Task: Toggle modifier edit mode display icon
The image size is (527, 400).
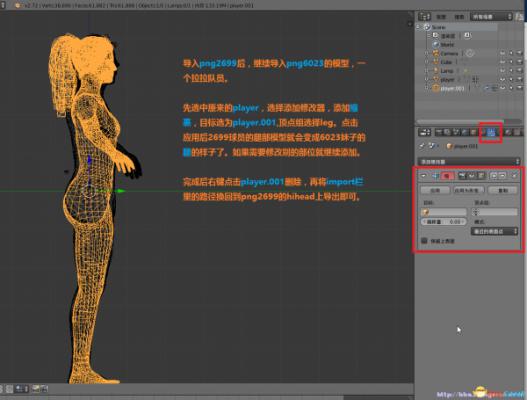Action: 481,175
